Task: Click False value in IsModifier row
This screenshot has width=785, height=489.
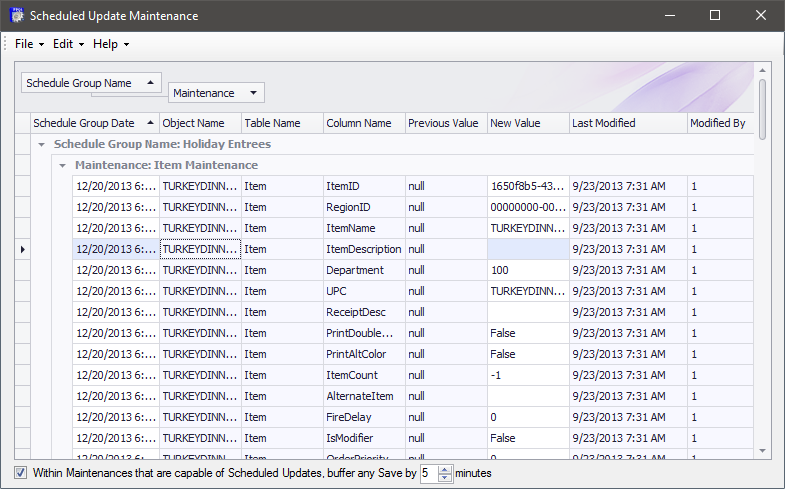Action: pos(528,438)
